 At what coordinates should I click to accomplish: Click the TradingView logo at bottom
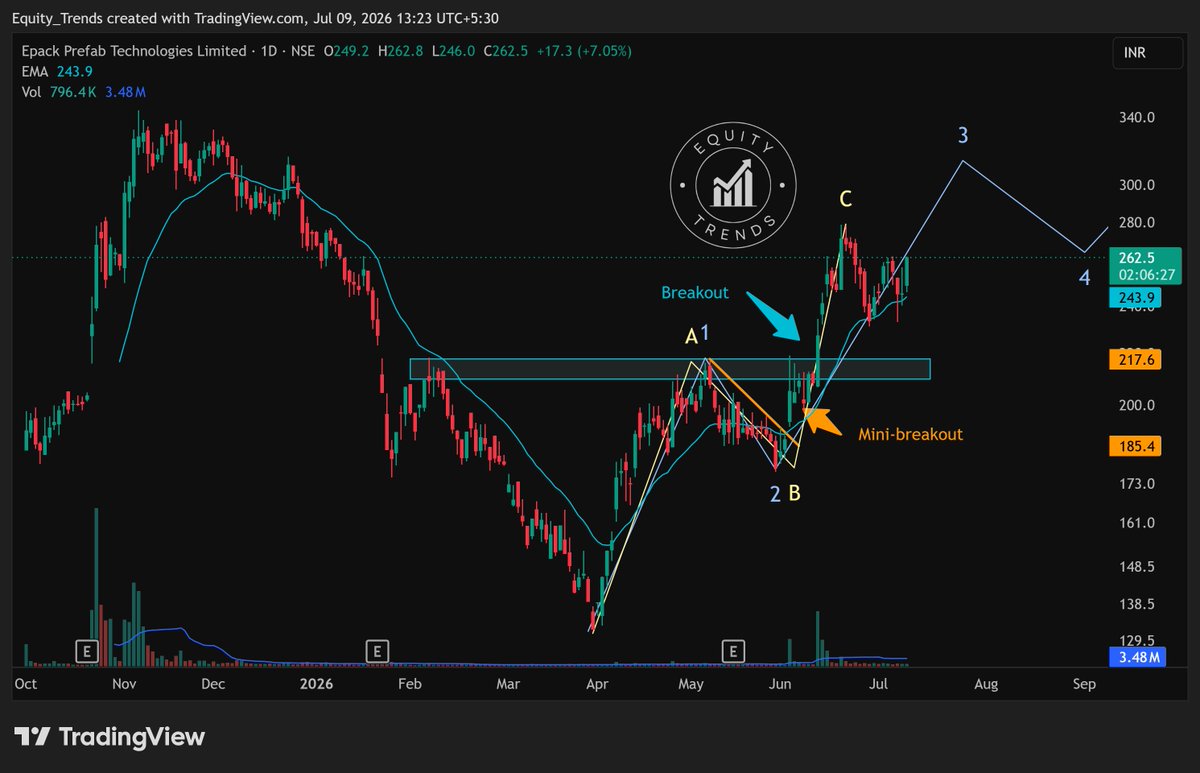click(x=109, y=737)
